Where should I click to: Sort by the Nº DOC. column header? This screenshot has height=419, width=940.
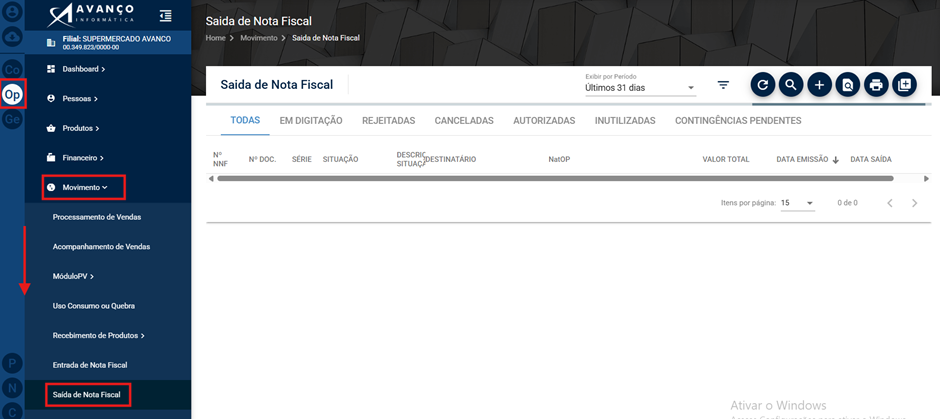[x=262, y=159]
